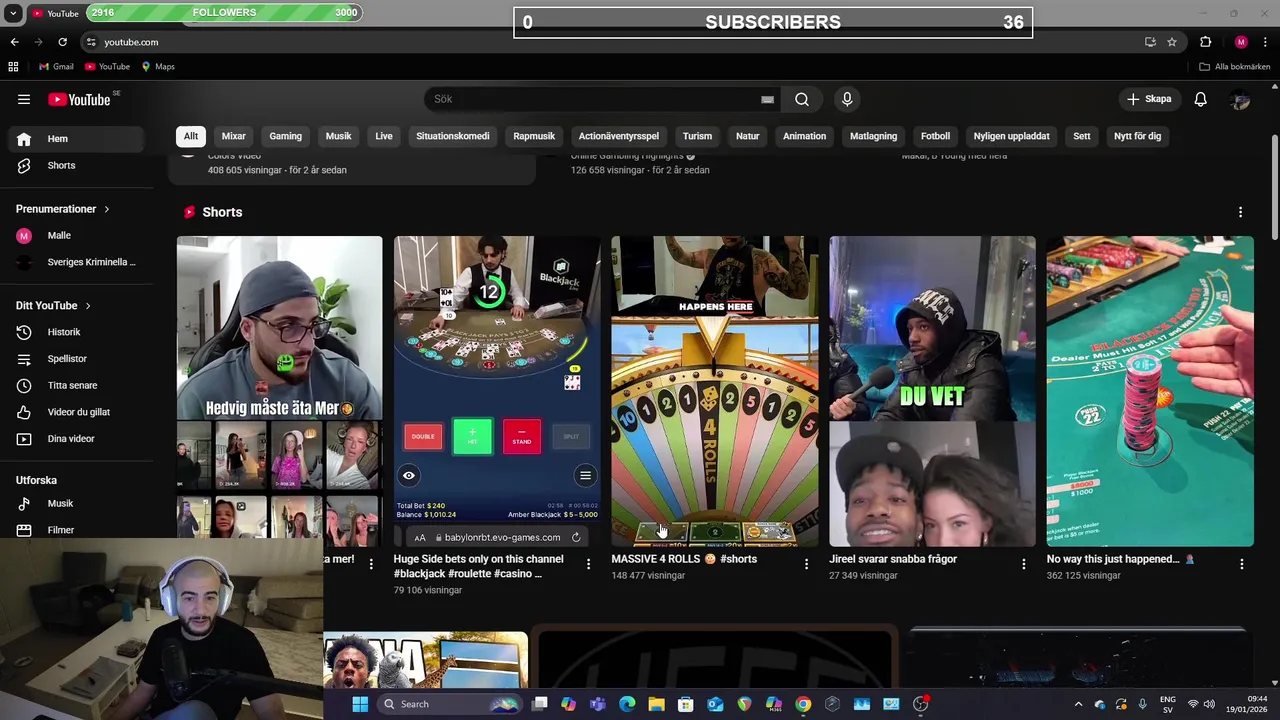Viewport: 1280px width, 720px height.
Task: Open Dina videor in the sidebar
Action: 76,439
